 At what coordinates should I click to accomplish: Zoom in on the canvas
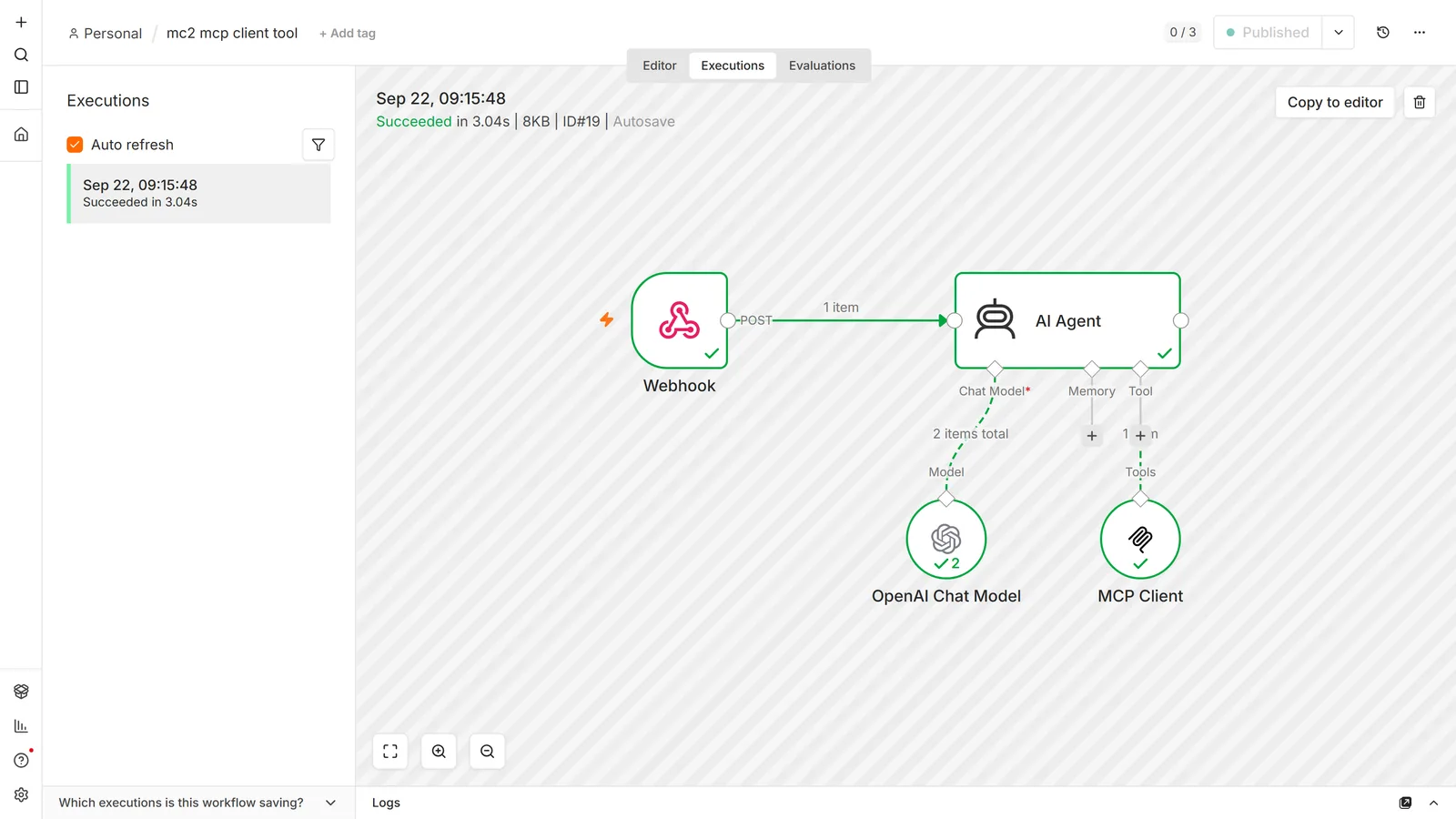pyautogui.click(x=439, y=752)
